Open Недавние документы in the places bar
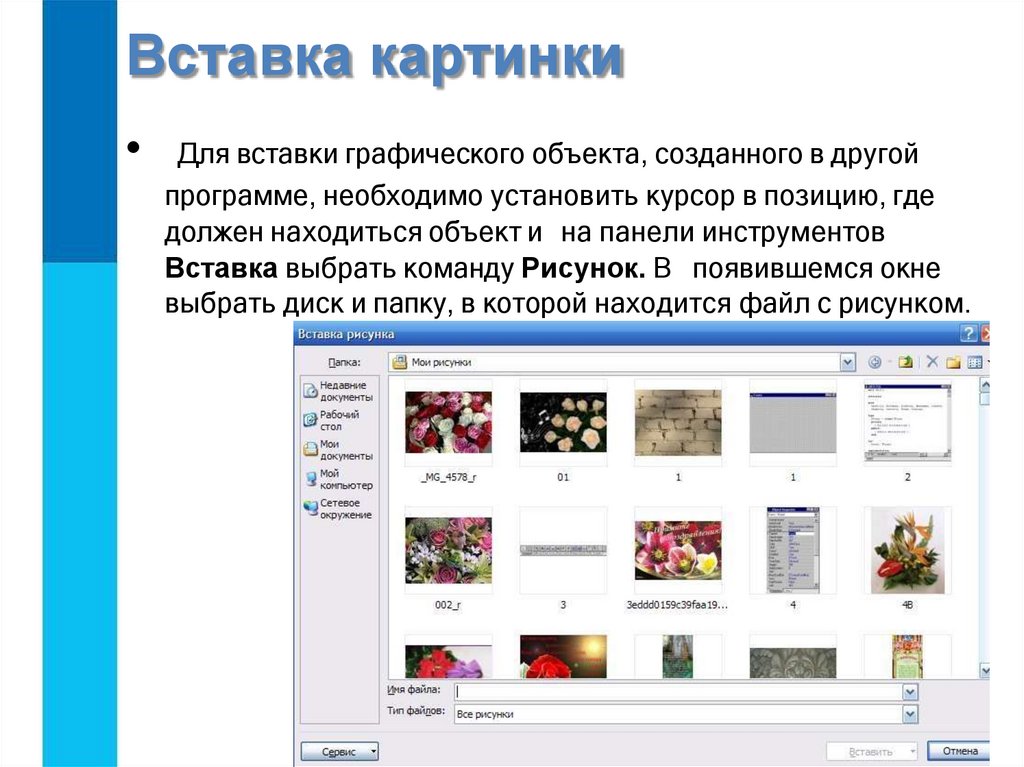The image size is (1024, 767). (339, 391)
